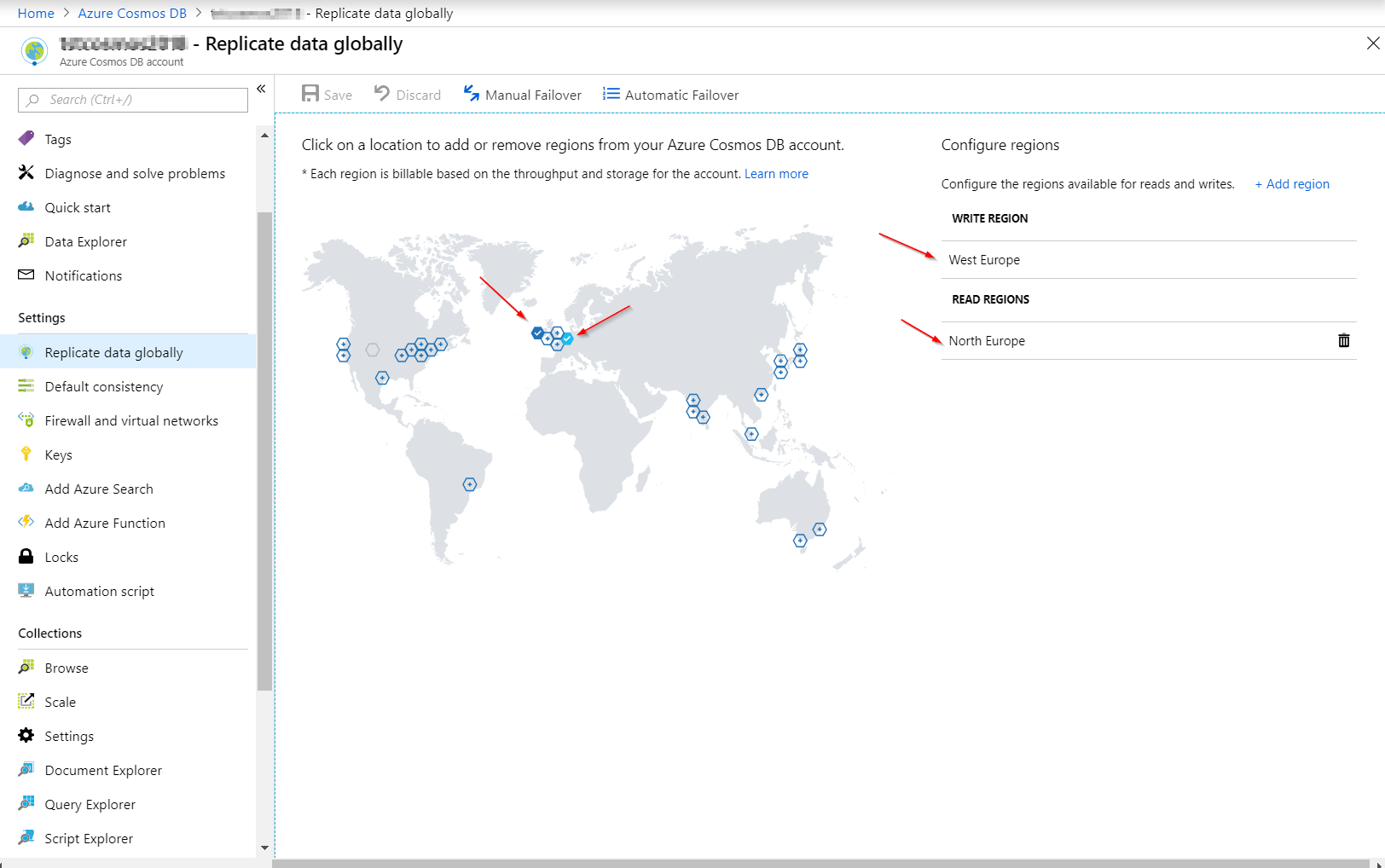Click the Query Explorer icon
The image size is (1385, 868).
(26, 803)
